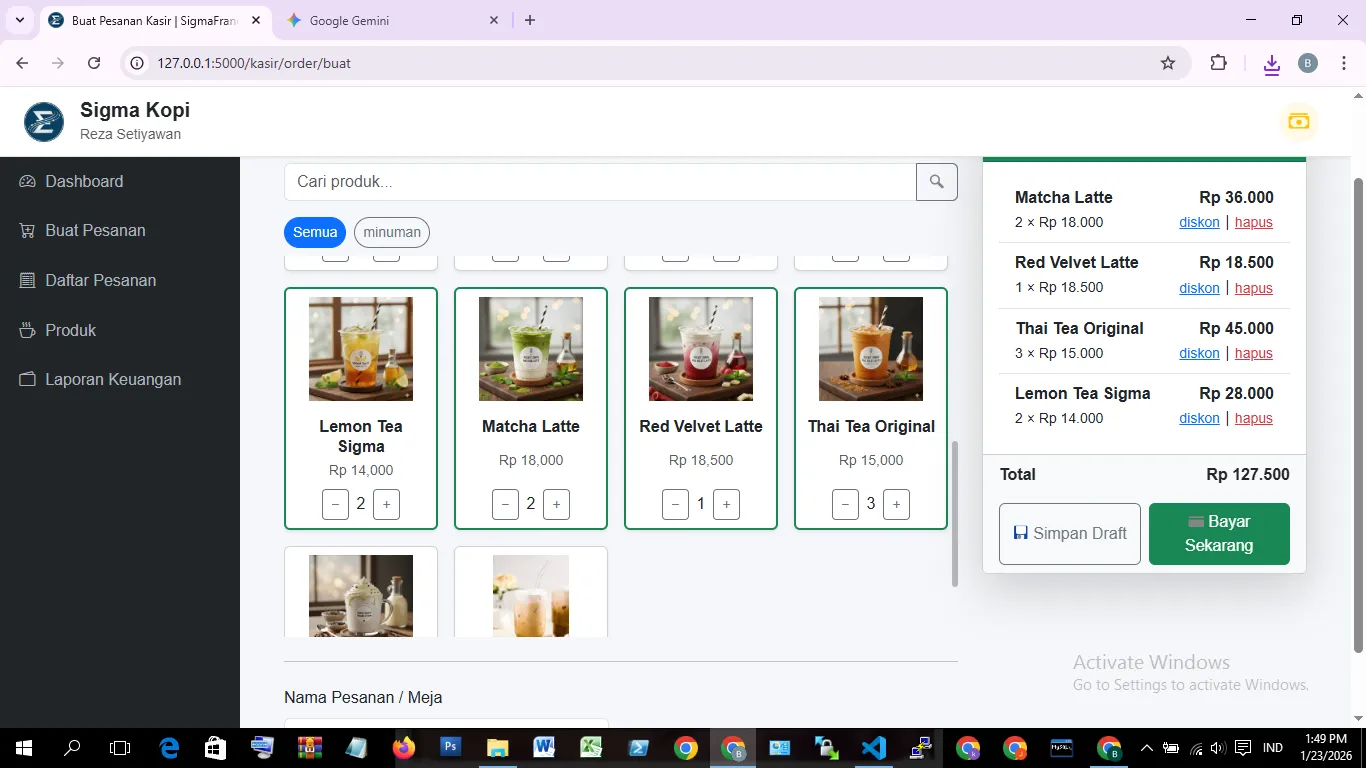Open Word from the taskbar
This screenshot has height=768, width=1366.
pyautogui.click(x=544, y=748)
